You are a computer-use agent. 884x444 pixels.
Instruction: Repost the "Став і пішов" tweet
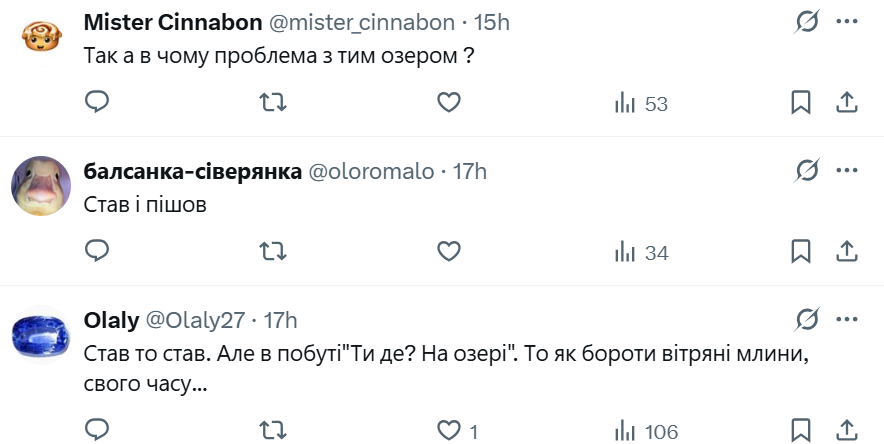coord(273,251)
